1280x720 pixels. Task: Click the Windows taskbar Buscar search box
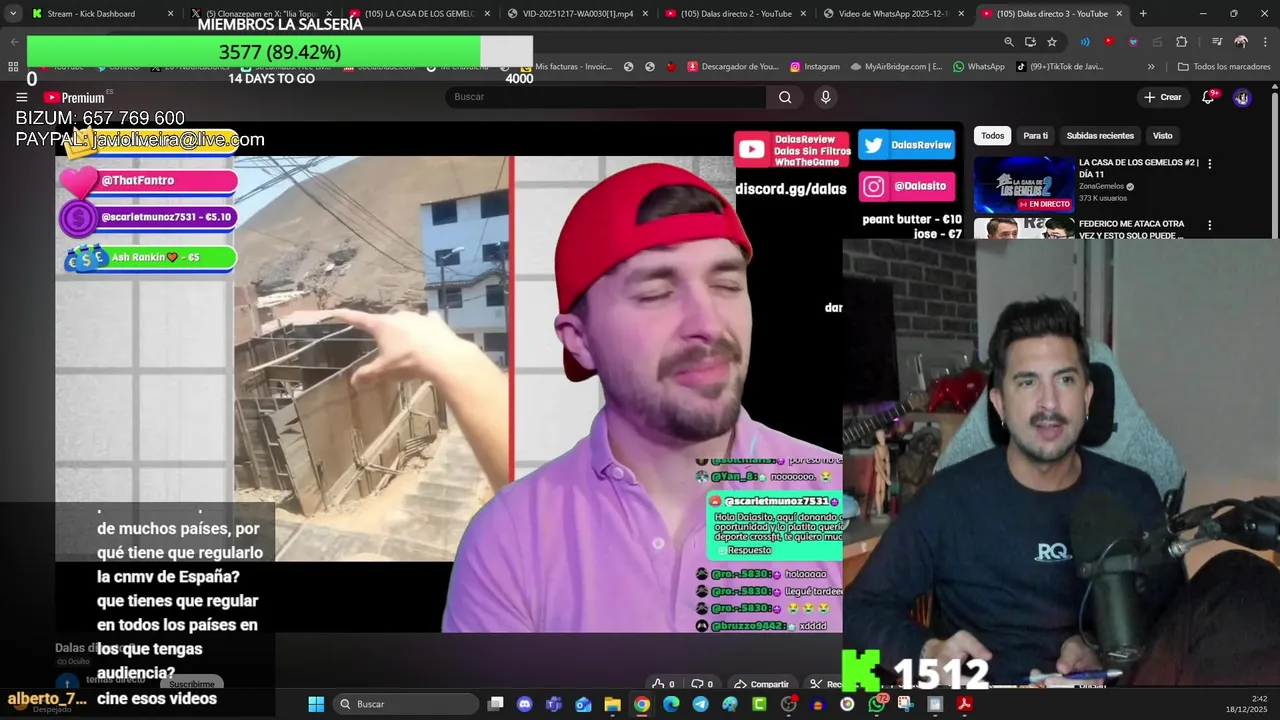(406, 704)
